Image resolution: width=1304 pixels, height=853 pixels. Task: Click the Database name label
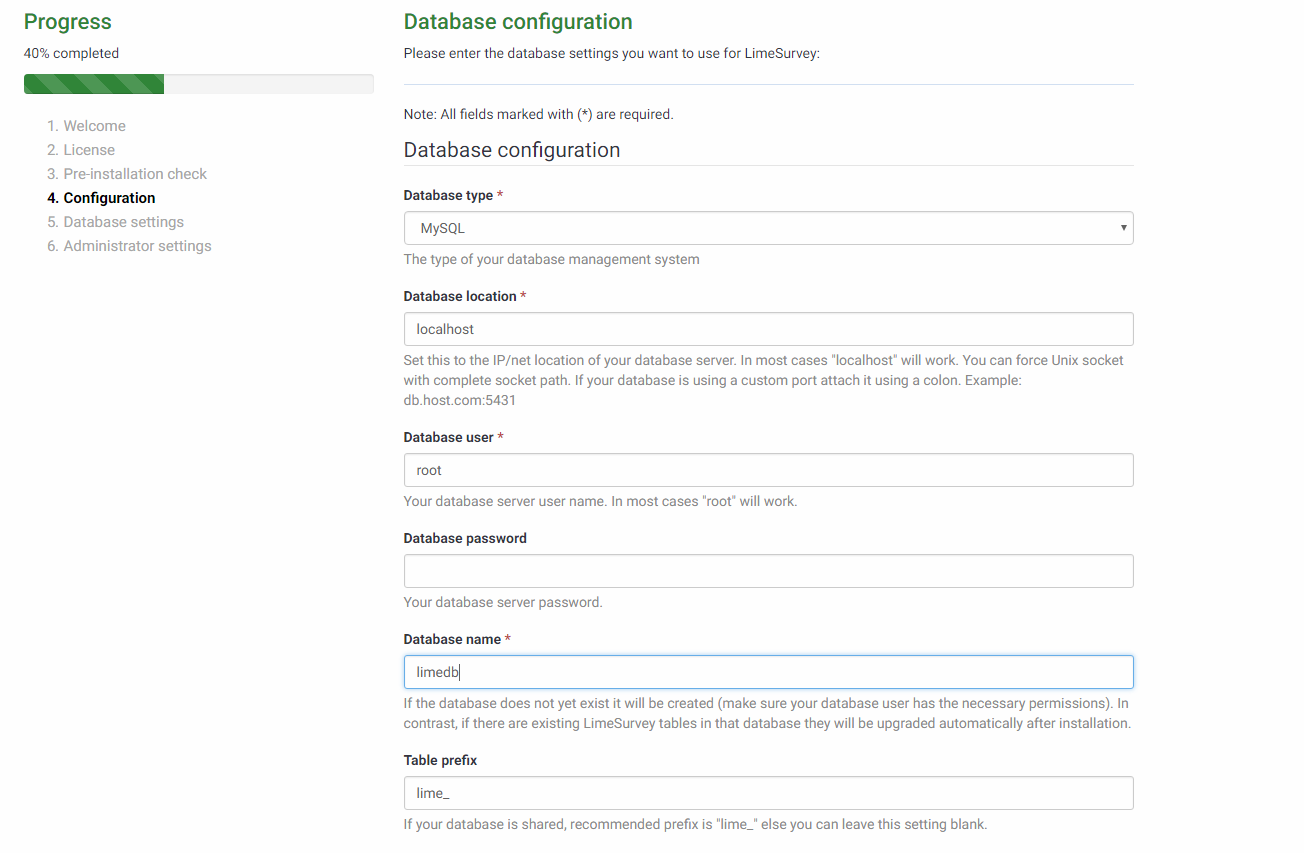452,639
